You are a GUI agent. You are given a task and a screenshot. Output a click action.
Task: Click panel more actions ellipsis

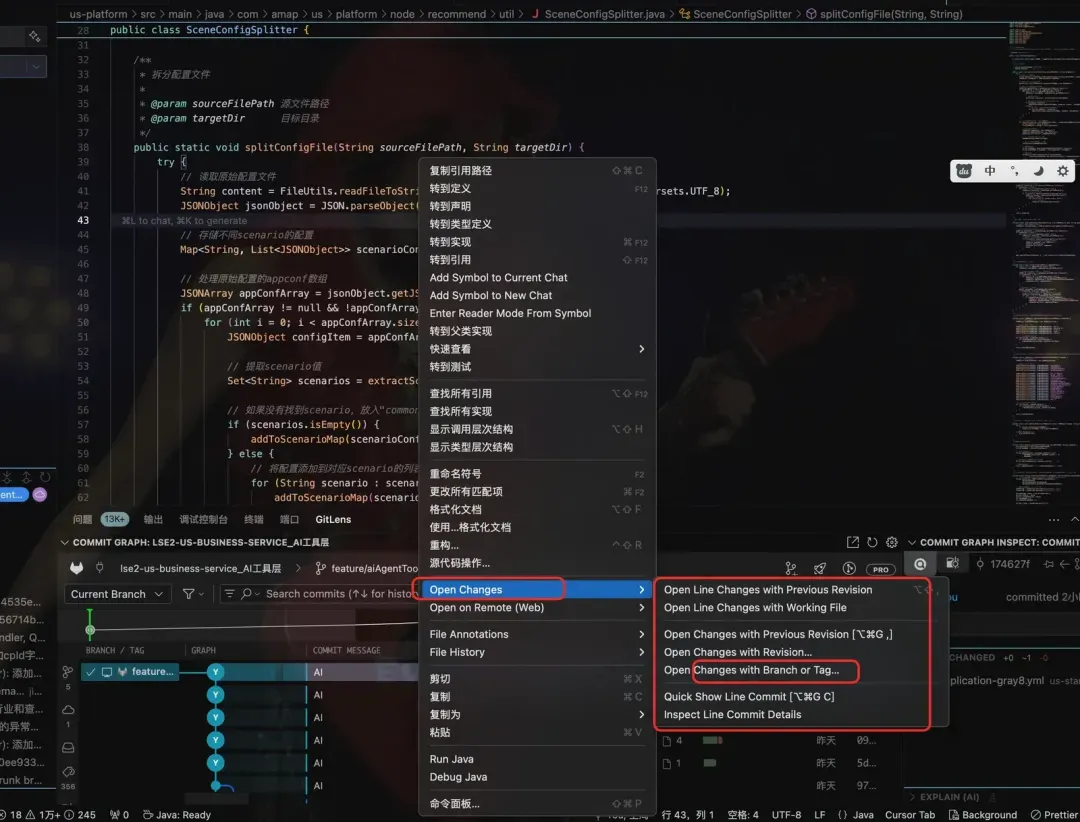[x=1054, y=519]
